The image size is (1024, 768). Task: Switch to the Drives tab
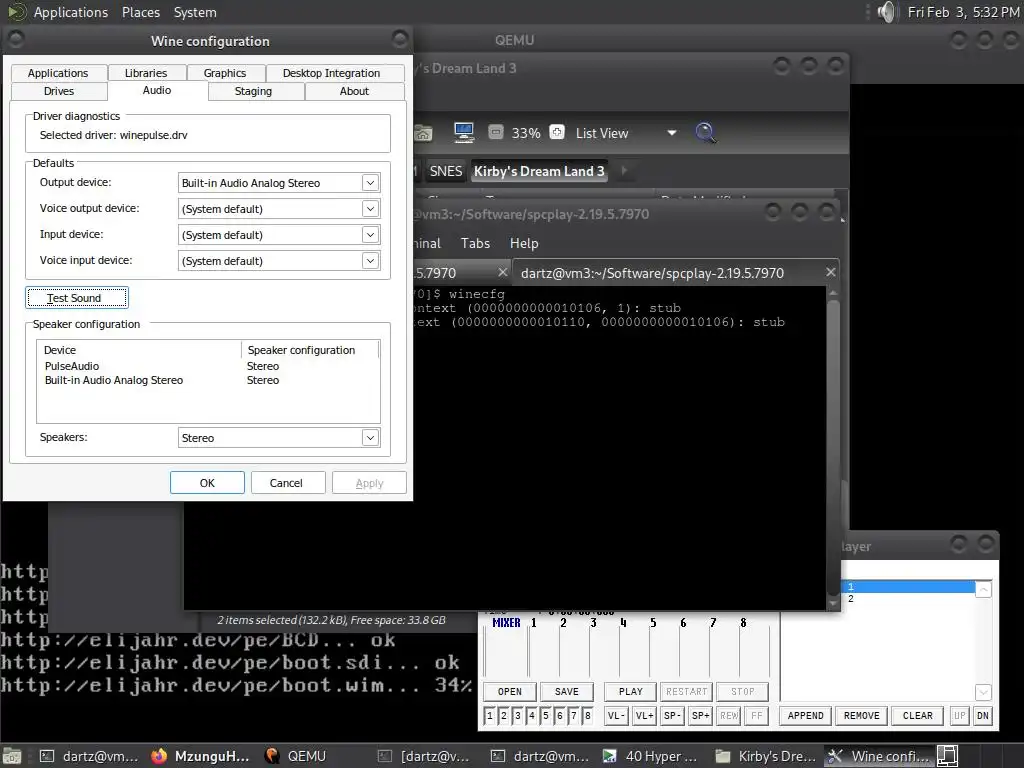[59, 91]
